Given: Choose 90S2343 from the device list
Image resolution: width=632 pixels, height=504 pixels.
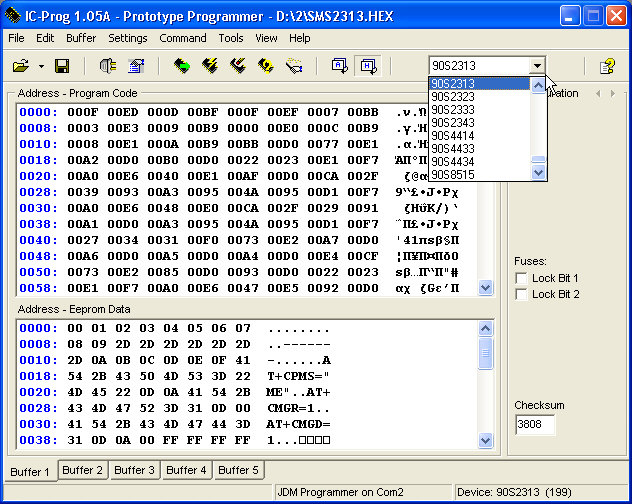Looking at the screenshot, I should [480, 122].
